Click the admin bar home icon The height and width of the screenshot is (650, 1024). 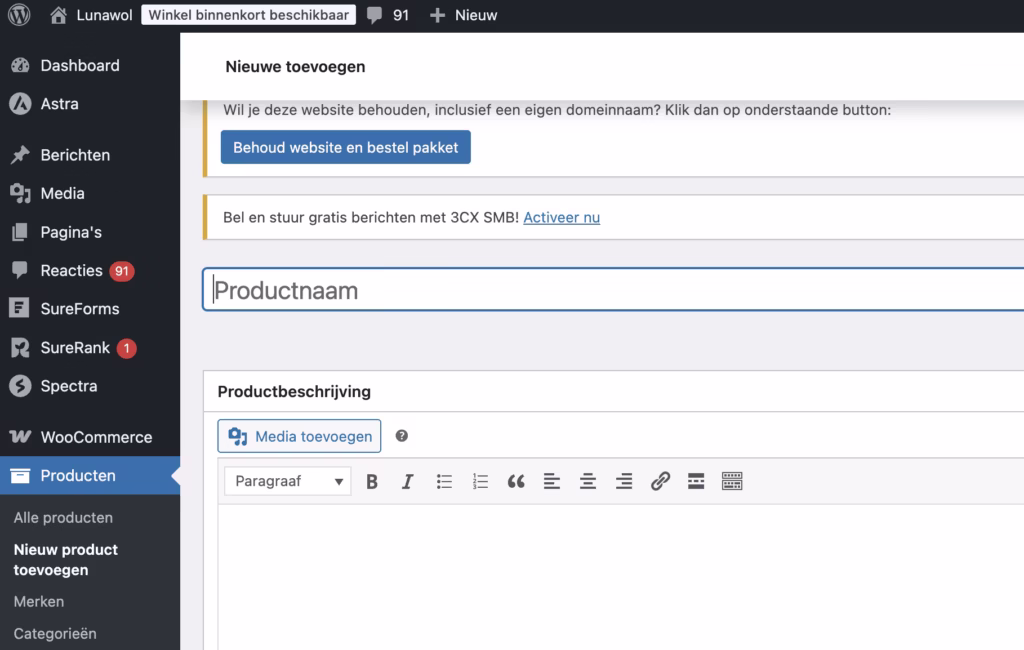[58, 15]
